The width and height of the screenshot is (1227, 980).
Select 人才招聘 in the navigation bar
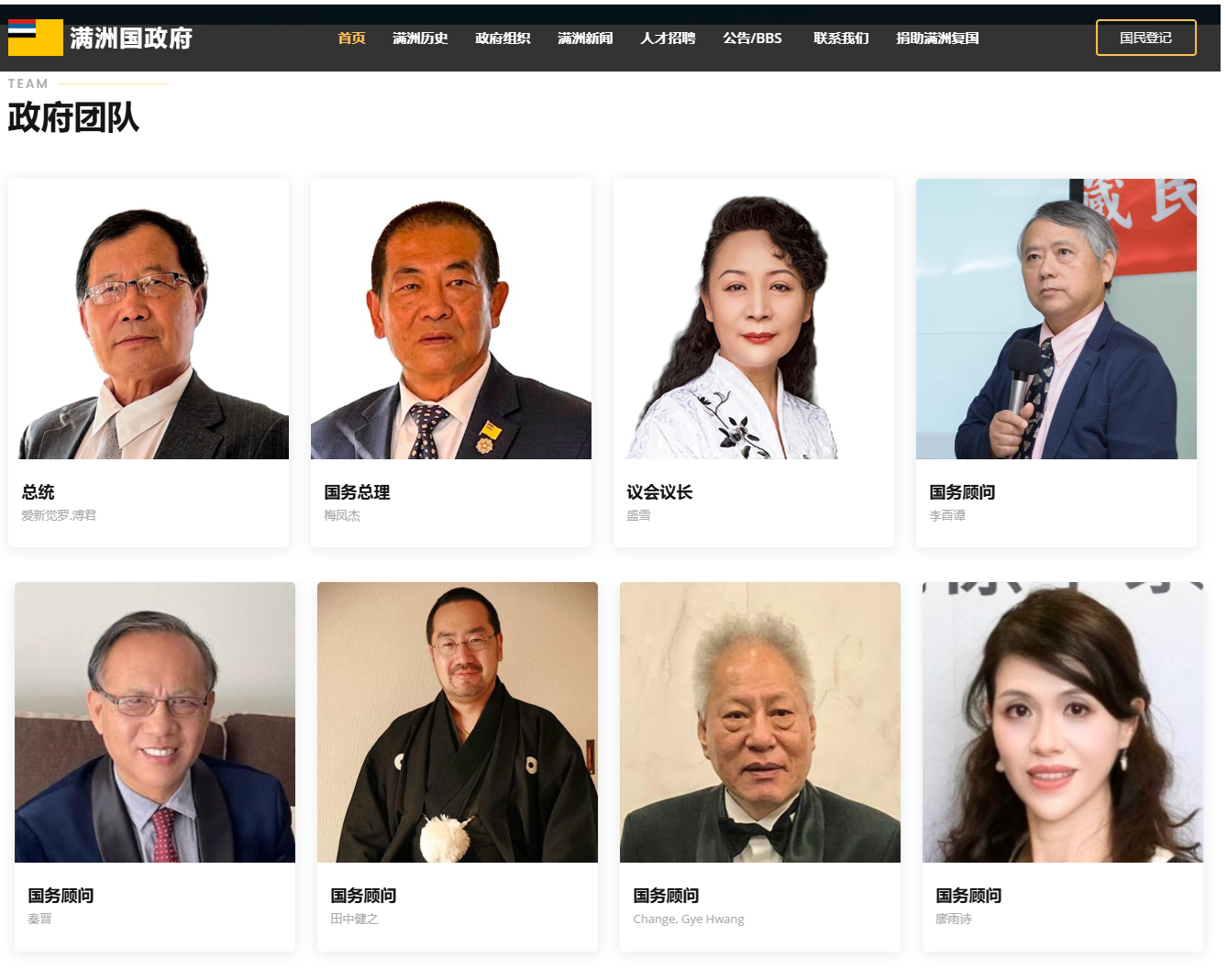(668, 38)
